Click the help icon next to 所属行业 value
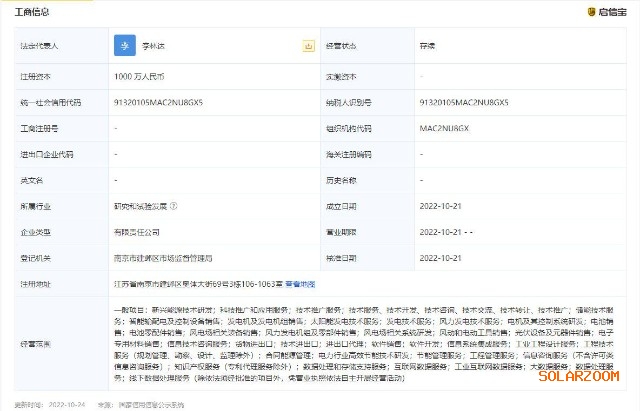This screenshot has height=411, width=640. click(x=174, y=206)
